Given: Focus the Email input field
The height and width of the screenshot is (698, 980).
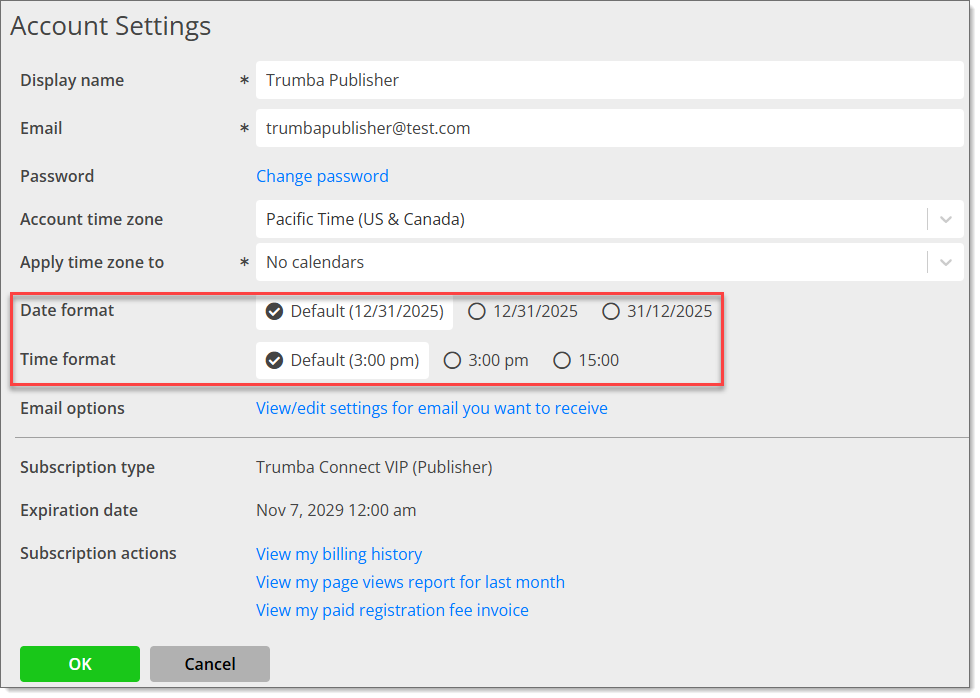Looking at the screenshot, I should 609,128.
